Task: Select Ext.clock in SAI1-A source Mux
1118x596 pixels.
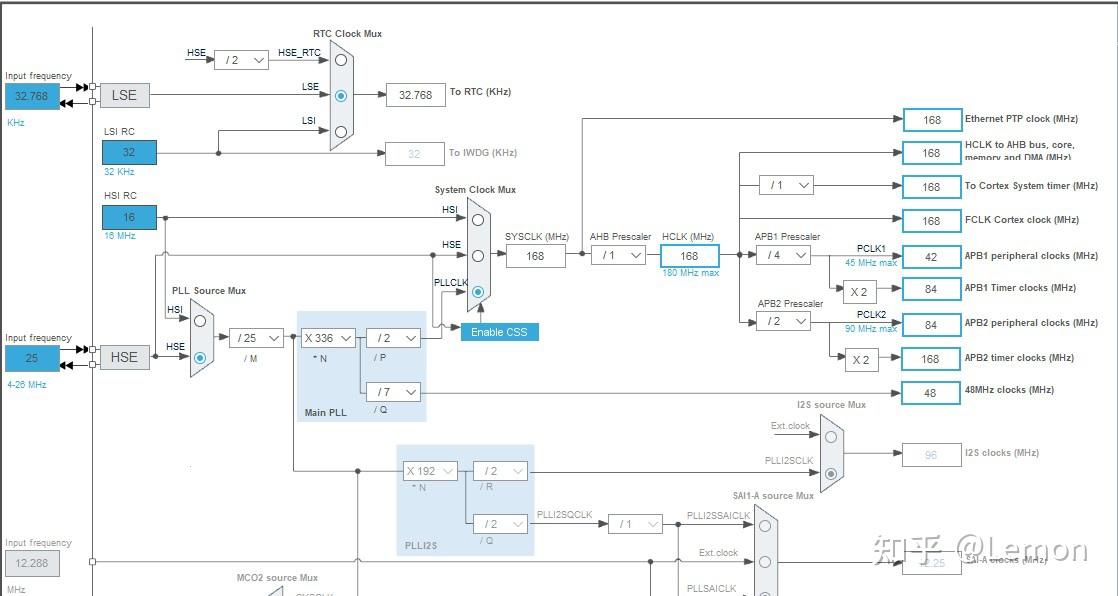Action: coord(765,562)
